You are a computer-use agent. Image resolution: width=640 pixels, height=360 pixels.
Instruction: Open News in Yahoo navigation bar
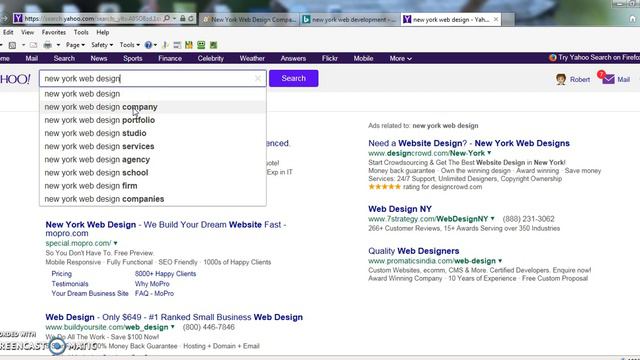coord(99,58)
